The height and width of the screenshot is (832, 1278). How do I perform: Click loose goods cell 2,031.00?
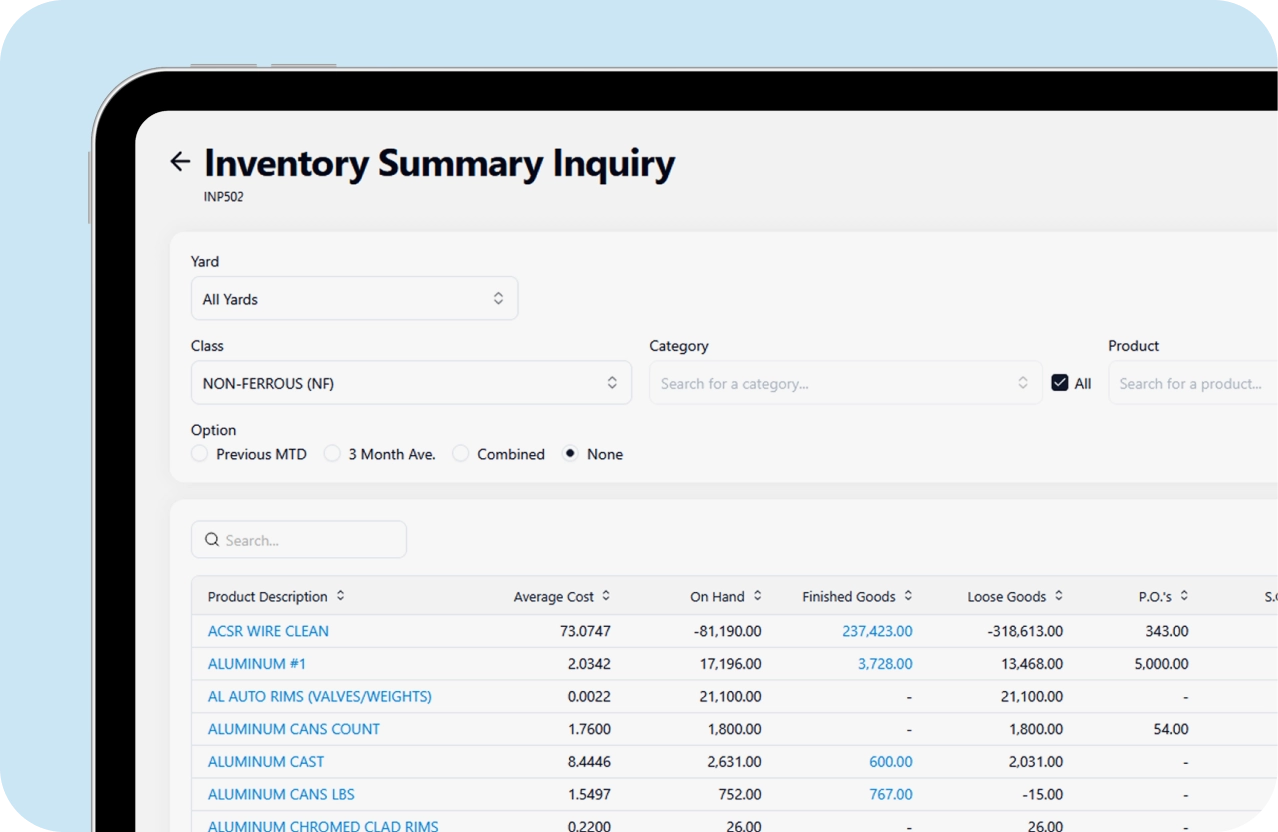coord(1036,762)
